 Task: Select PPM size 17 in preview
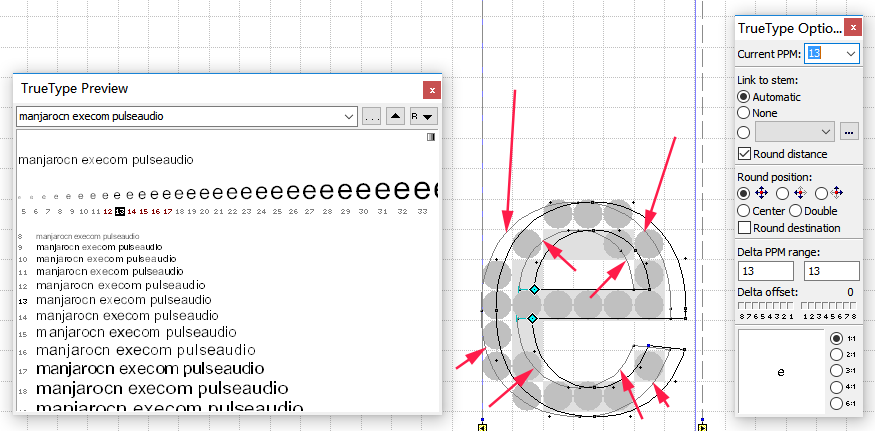point(168,212)
